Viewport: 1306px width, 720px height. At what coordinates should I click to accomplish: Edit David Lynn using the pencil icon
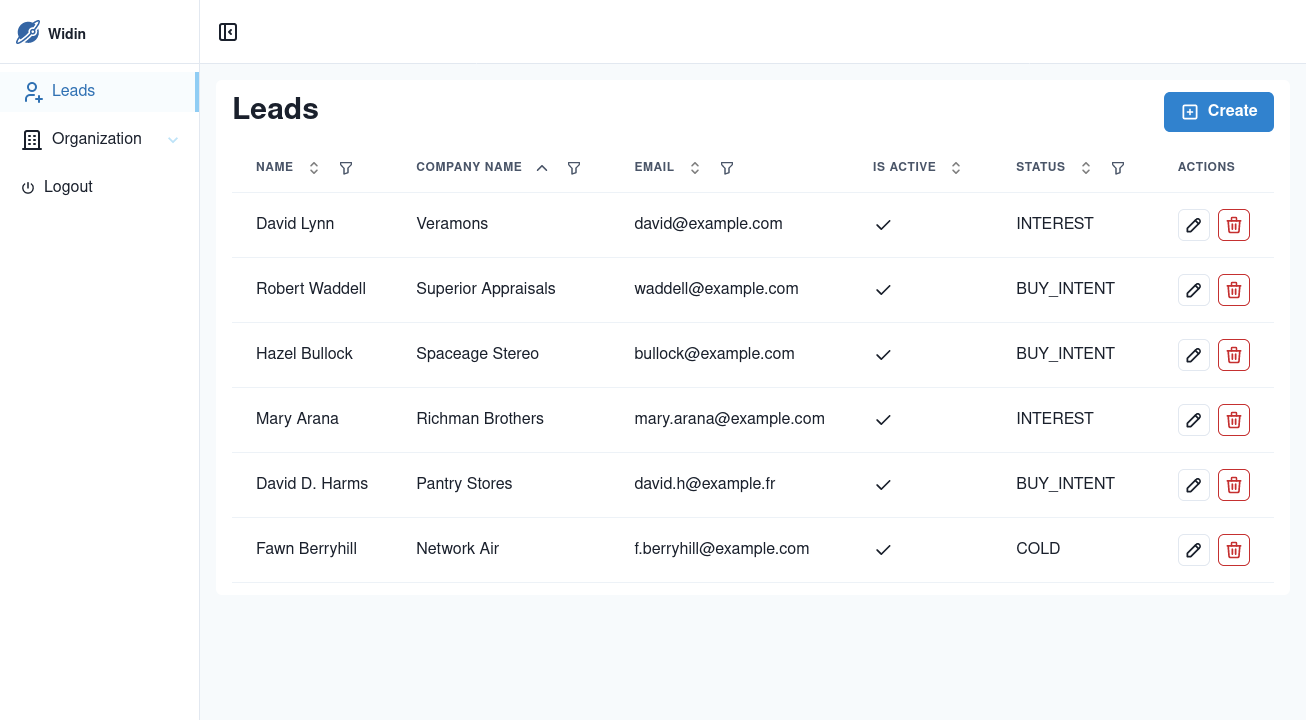[x=1193, y=224]
